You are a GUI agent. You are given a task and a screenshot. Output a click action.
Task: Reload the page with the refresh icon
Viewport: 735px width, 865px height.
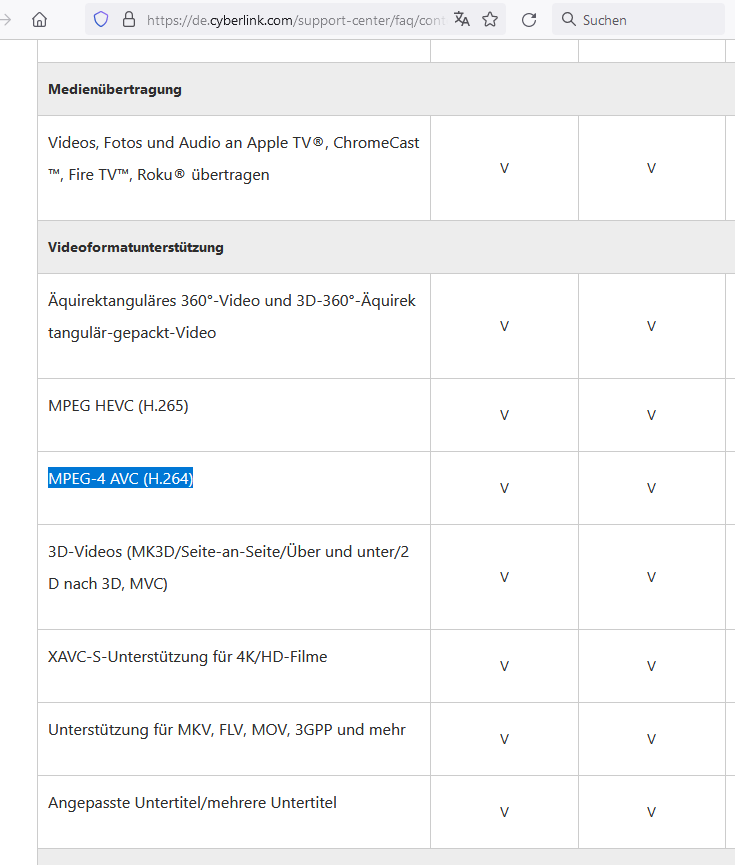click(529, 20)
